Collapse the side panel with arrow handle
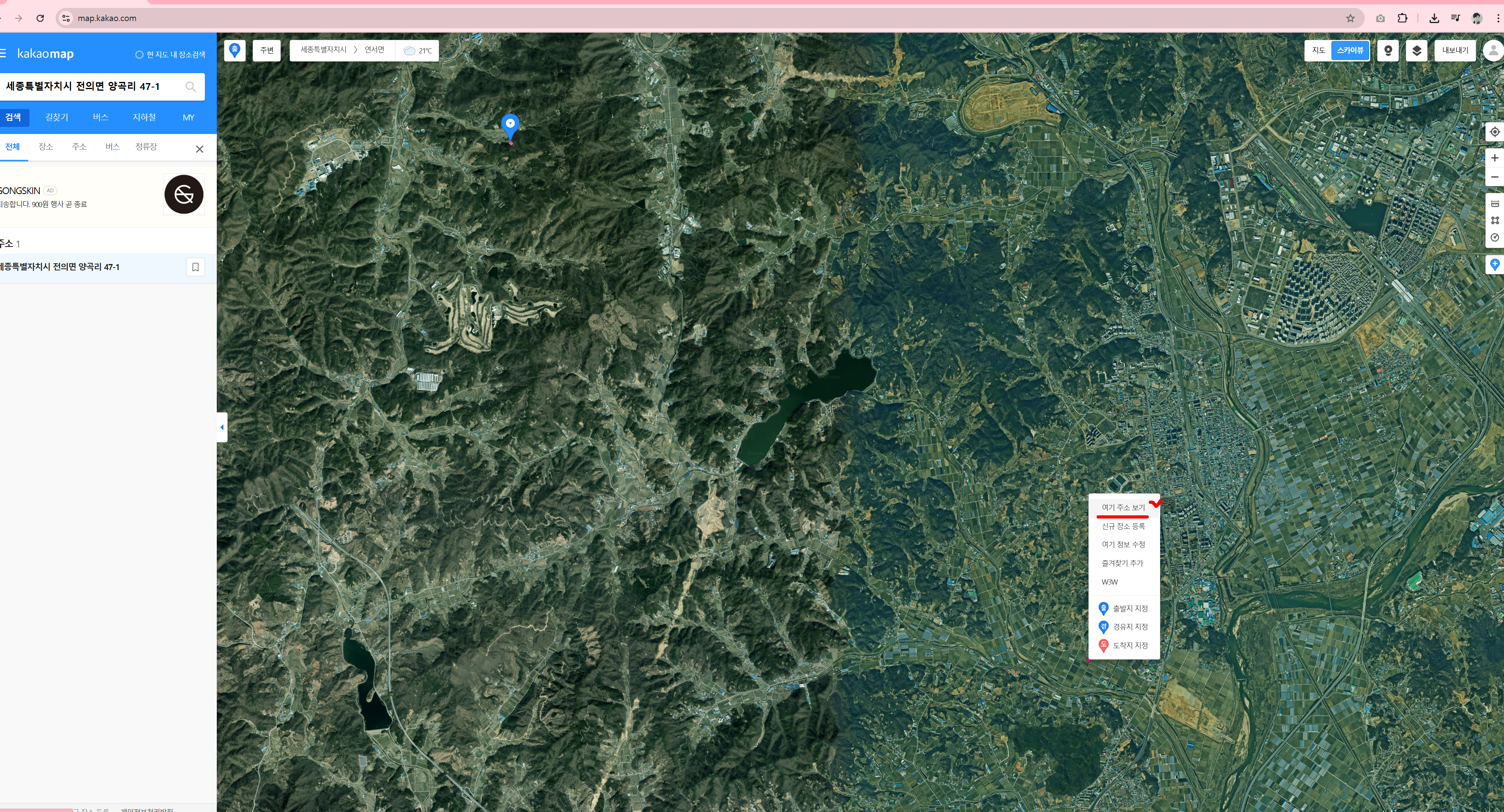Screen dimensions: 1504x812 [x=222, y=427]
